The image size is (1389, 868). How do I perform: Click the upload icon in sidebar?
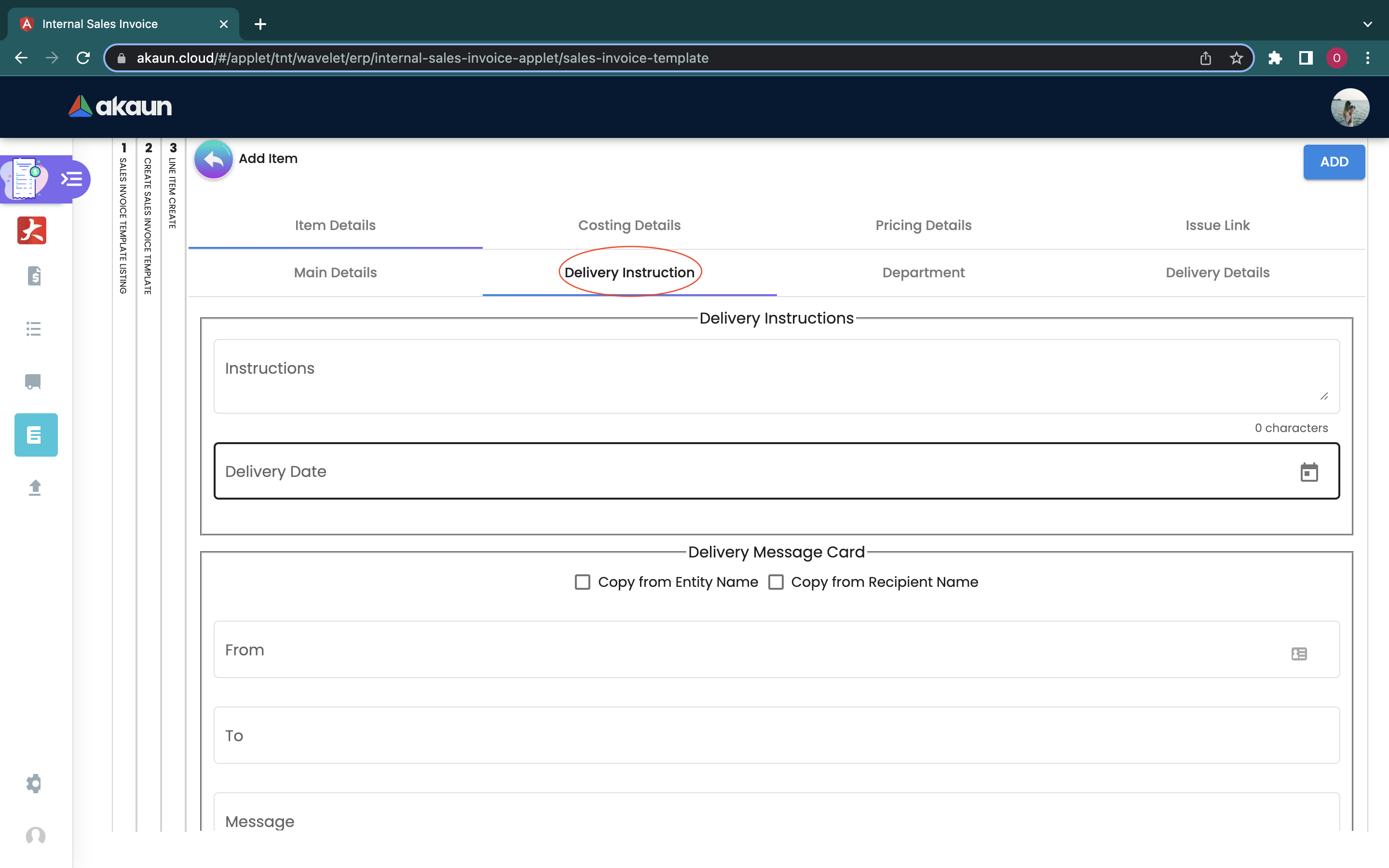(x=34, y=488)
